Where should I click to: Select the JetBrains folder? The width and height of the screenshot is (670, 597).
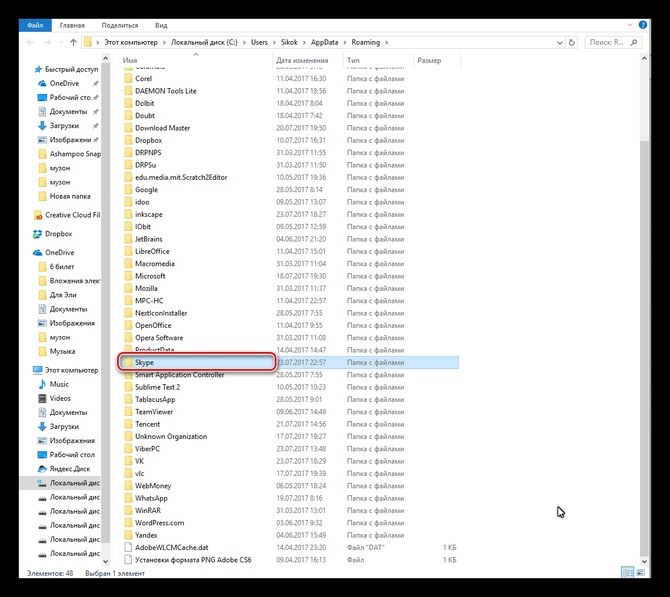coord(288,239)
